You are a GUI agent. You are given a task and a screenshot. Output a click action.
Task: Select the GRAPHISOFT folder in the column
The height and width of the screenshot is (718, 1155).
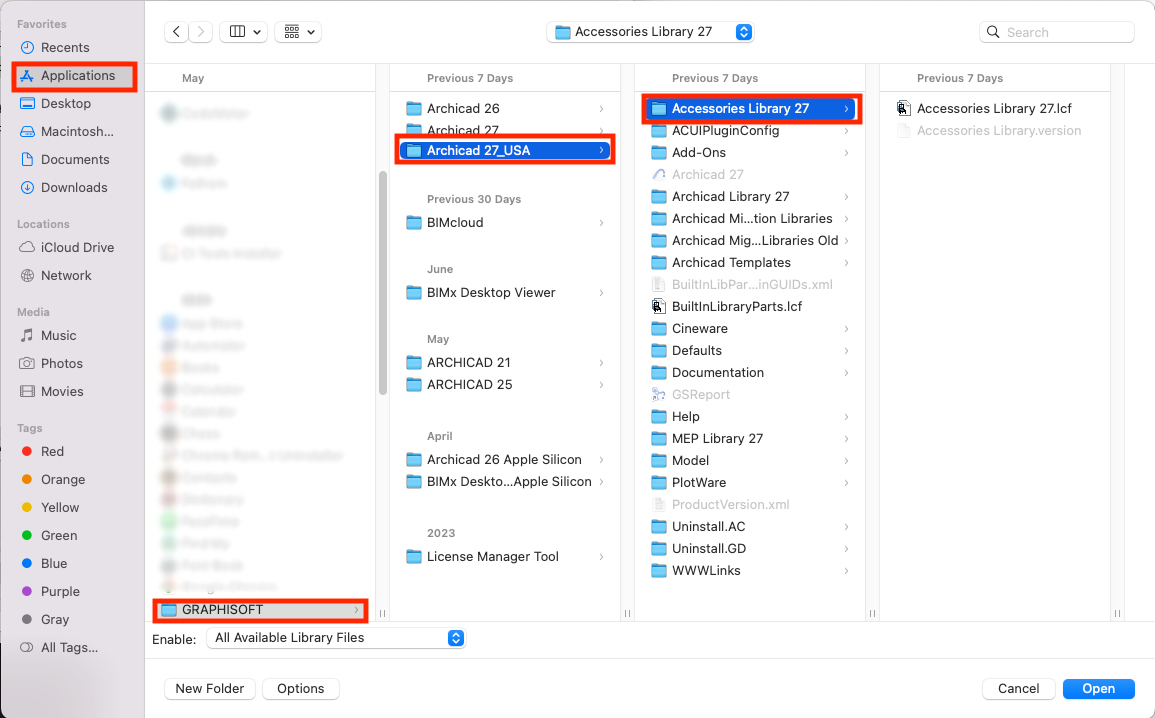[x=259, y=610]
